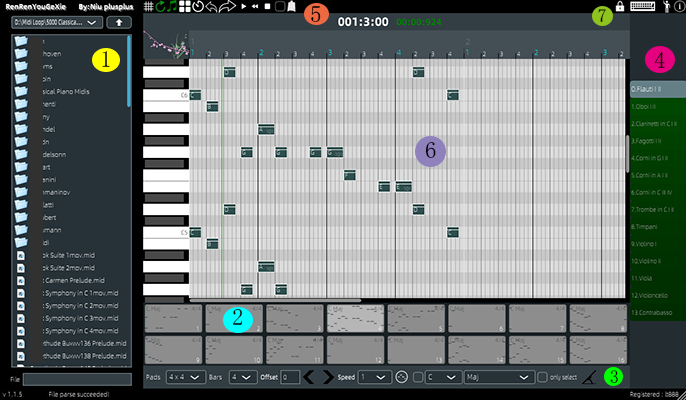The width and height of the screenshot is (686, 400).
Task: Click the Offset input field
Action: [x=290, y=377]
